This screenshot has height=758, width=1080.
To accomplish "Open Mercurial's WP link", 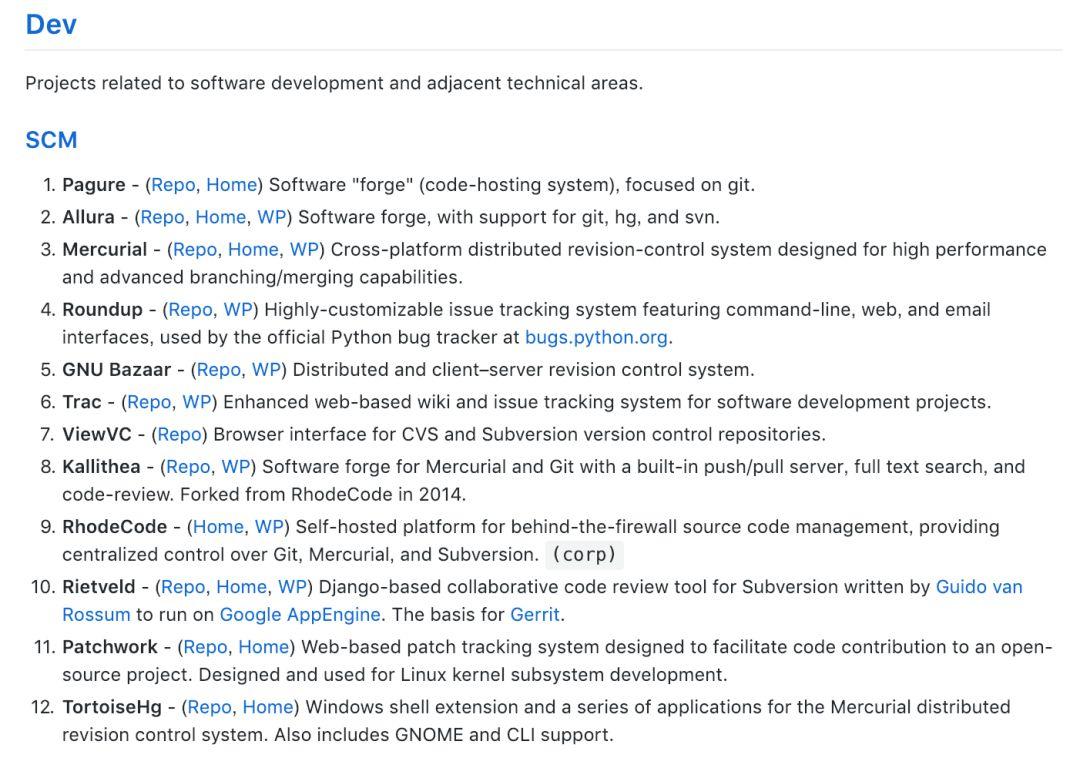I will click(304, 249).
